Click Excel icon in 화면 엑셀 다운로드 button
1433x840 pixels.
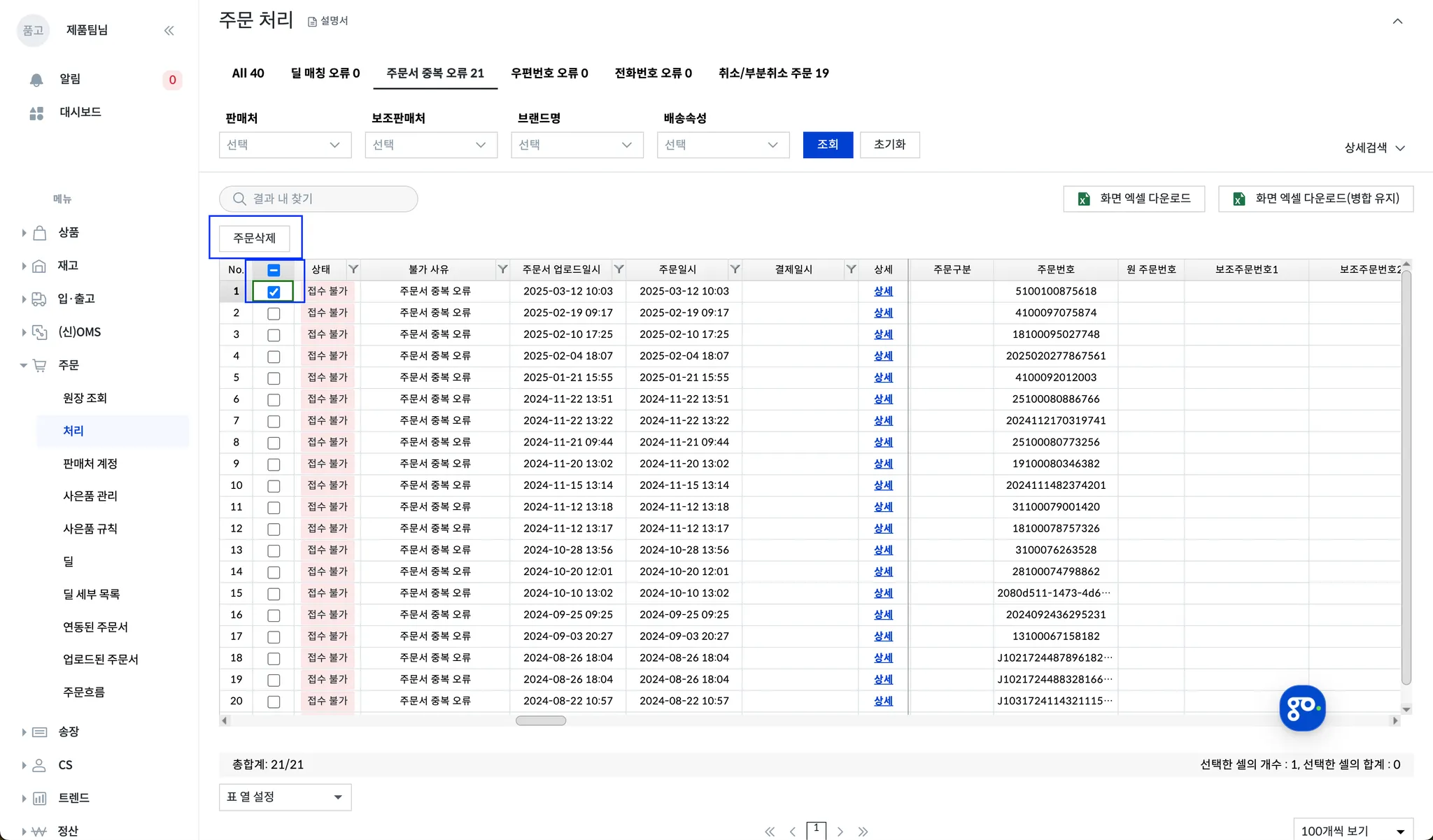click(1084, 199)
